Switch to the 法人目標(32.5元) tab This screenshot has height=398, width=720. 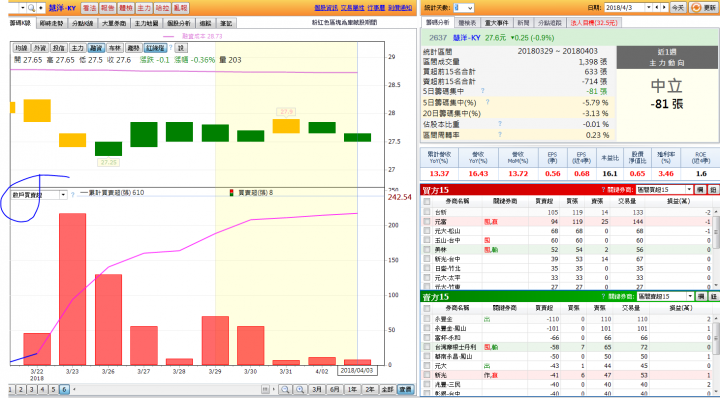click(594, 22)
